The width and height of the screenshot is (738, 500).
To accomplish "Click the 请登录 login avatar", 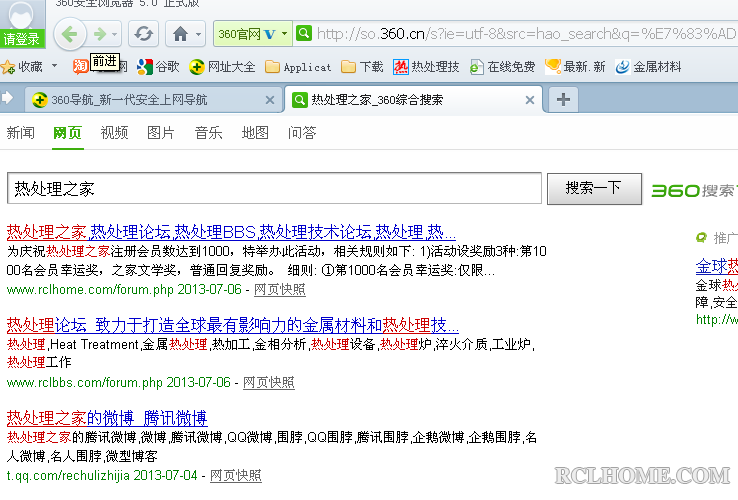I will tap(22, 24).
